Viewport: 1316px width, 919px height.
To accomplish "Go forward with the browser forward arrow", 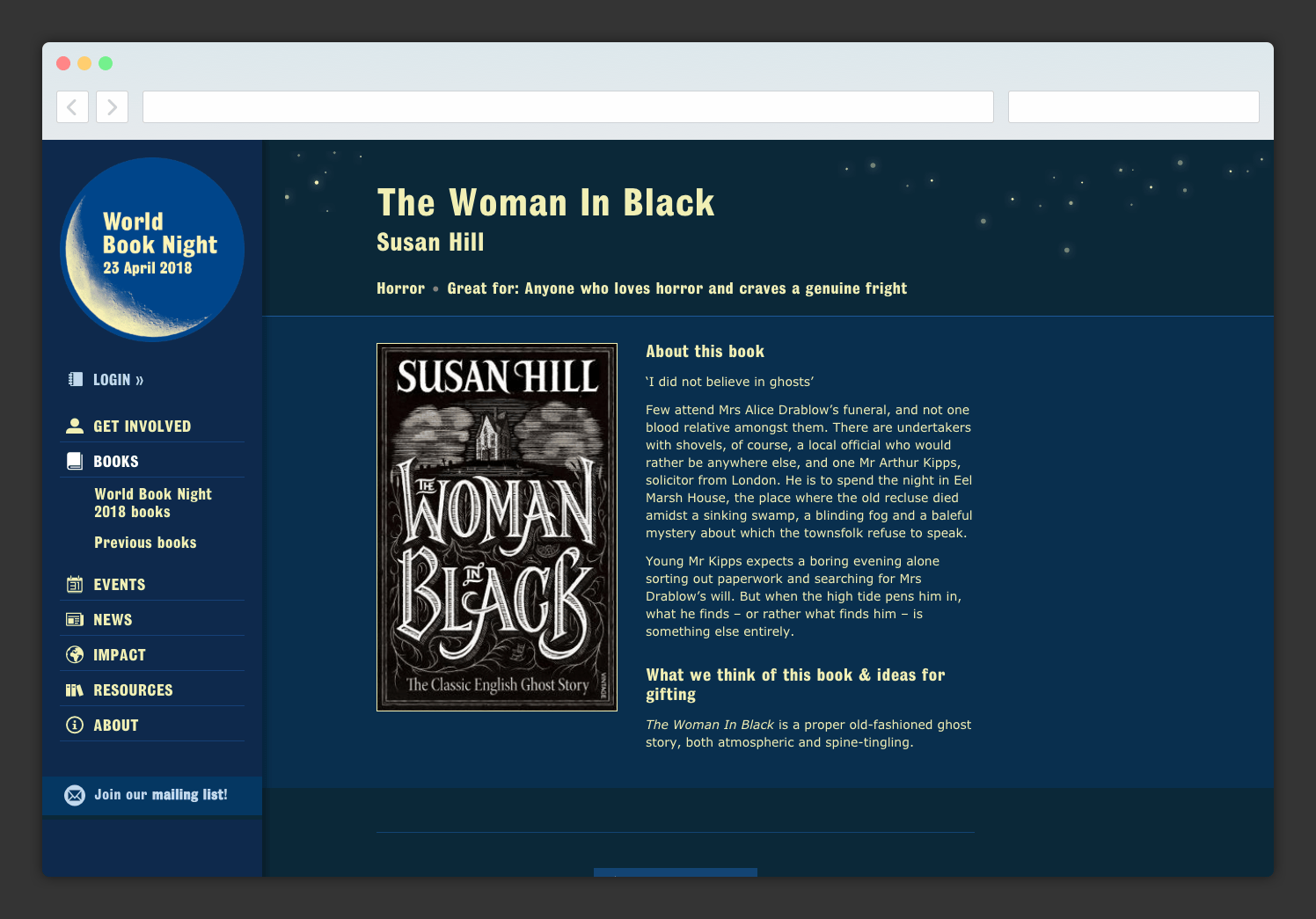I will [x=112, y=107].
